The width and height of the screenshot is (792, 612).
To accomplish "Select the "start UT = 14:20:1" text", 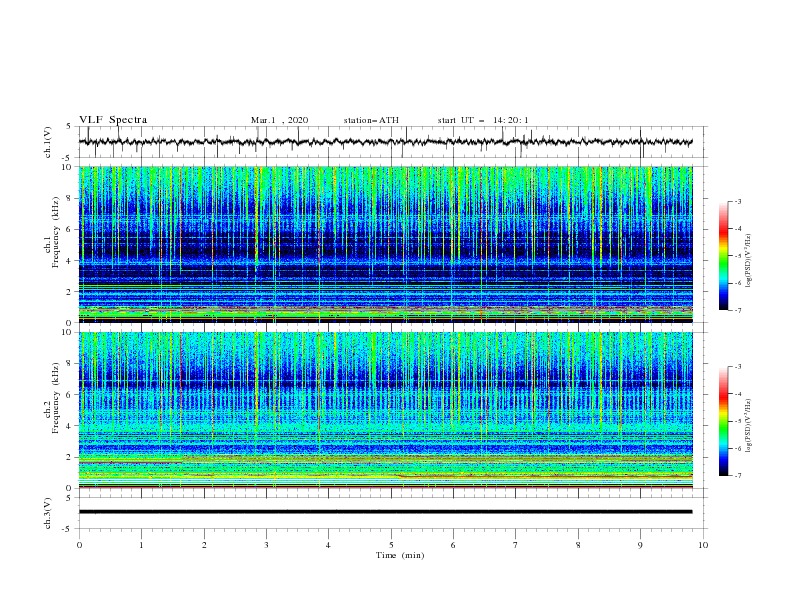I will point(483,120).
